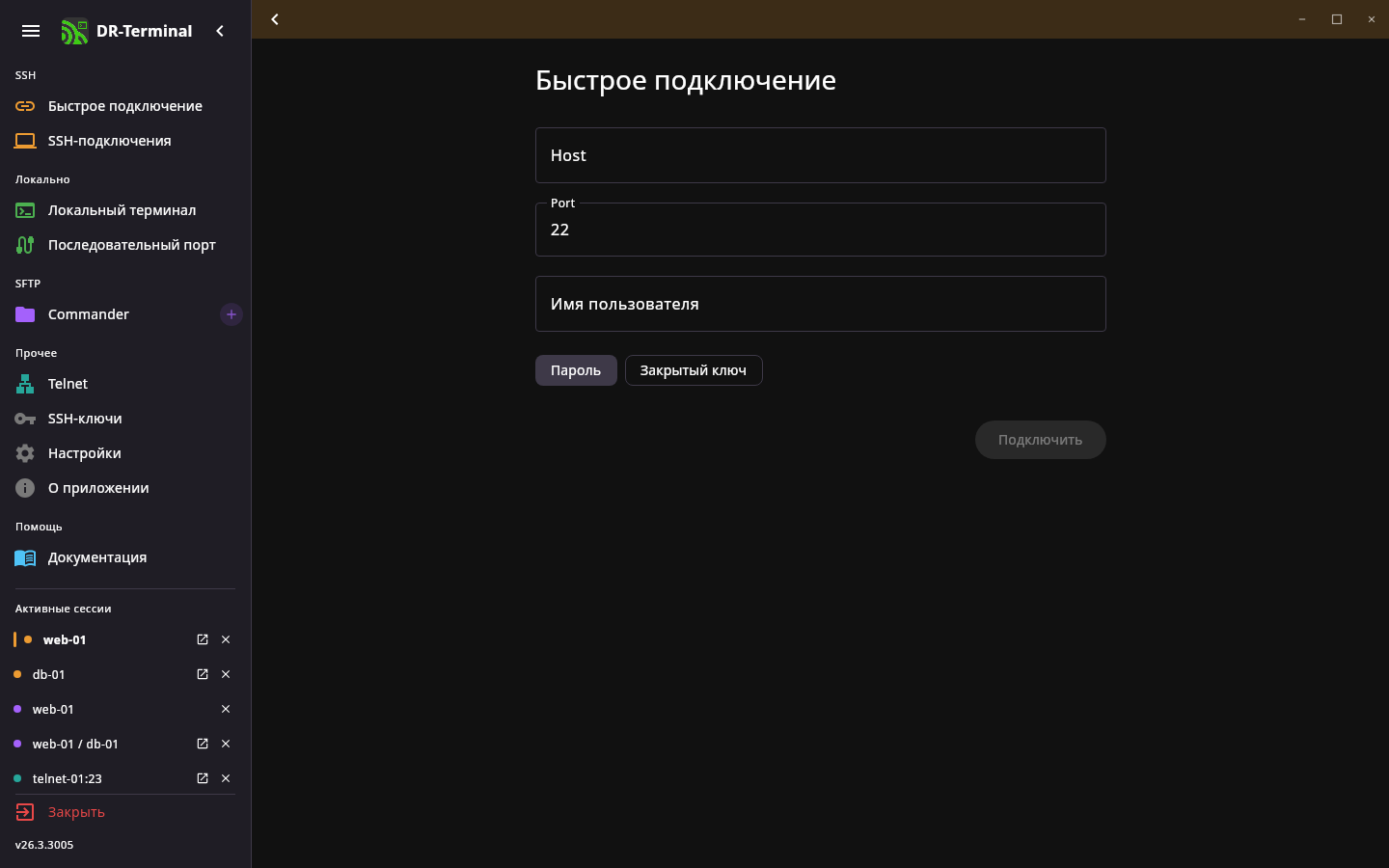Click the Подключить button
Image resolution: width=1389 pixels, height=868 pixels.
pos(1040,440)
